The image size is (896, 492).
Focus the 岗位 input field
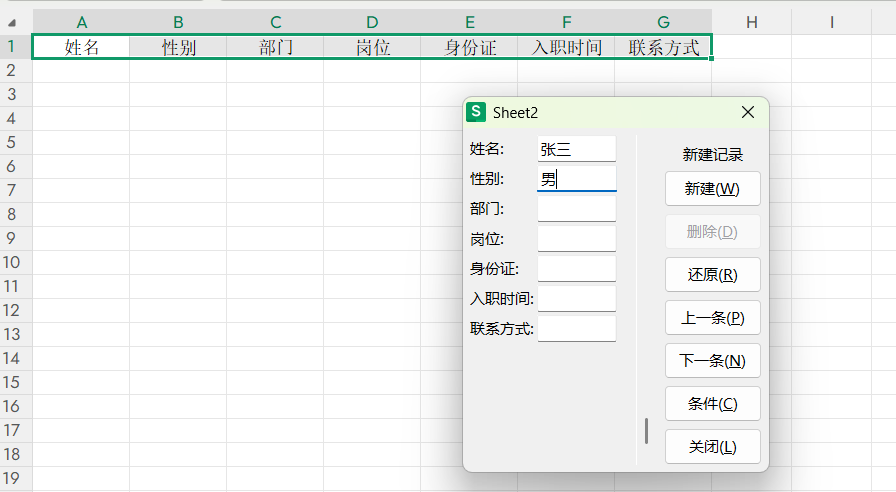pyautogui.click(x=577, y=239)
